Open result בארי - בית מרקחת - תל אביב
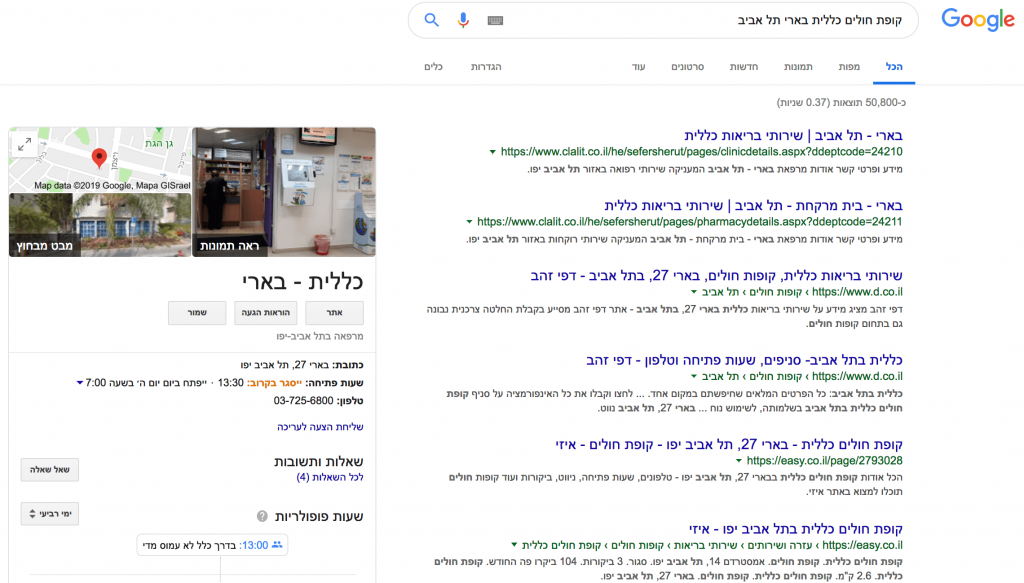The image size is (1024, 583). 753,205
